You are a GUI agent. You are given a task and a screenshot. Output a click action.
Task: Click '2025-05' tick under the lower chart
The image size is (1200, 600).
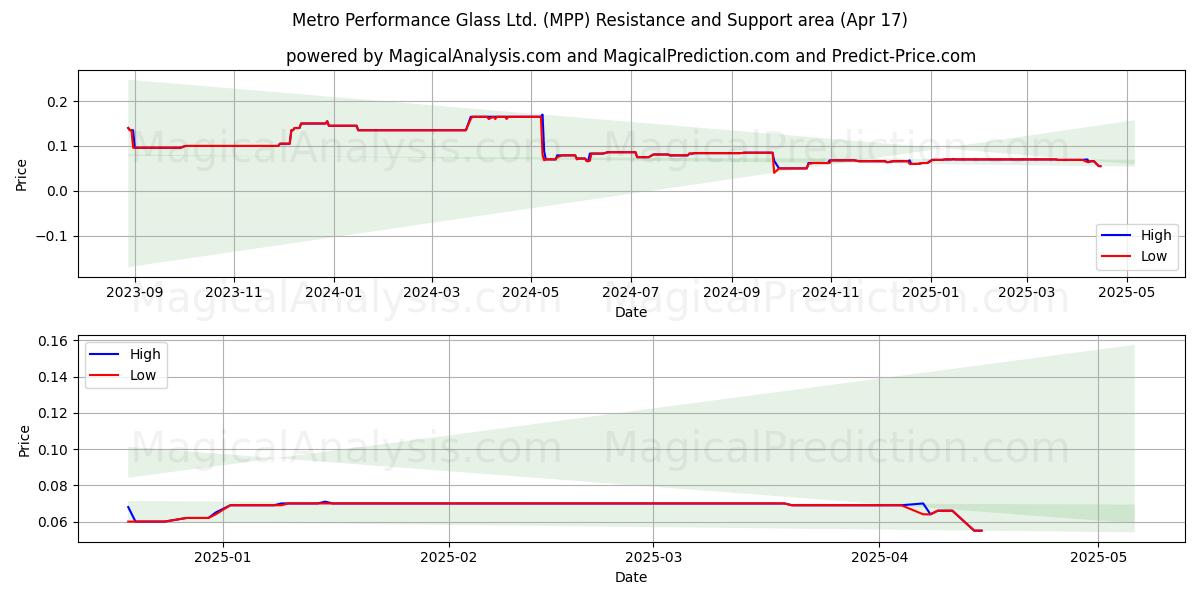click(x=1098, y=557)
